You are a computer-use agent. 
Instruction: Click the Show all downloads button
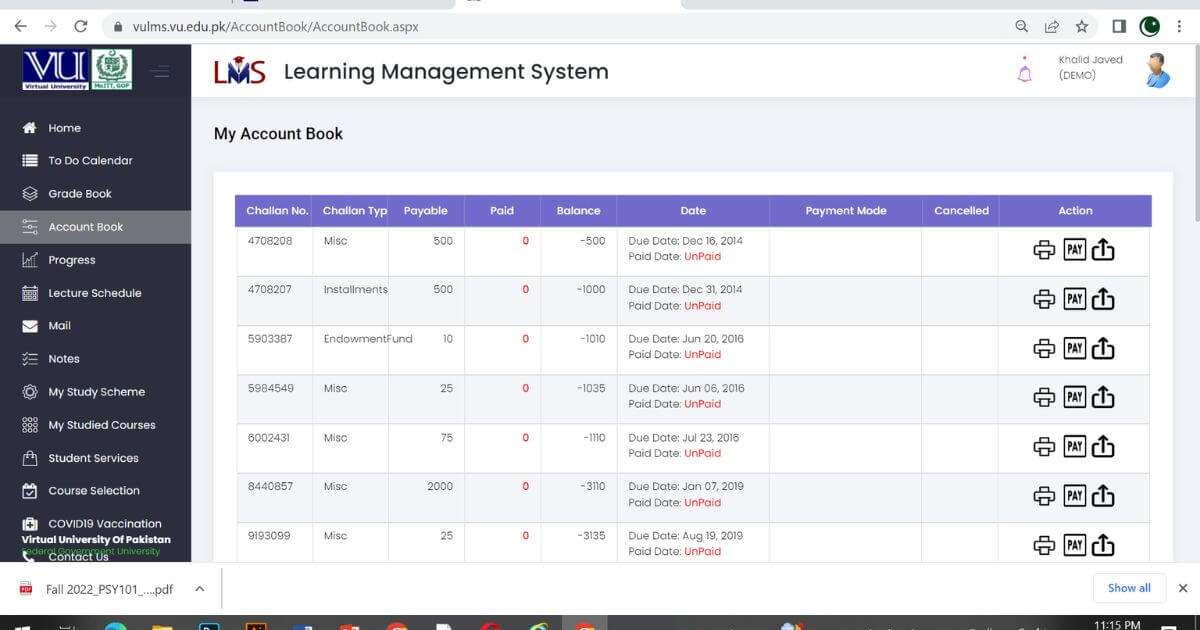tap(1128, 588)
